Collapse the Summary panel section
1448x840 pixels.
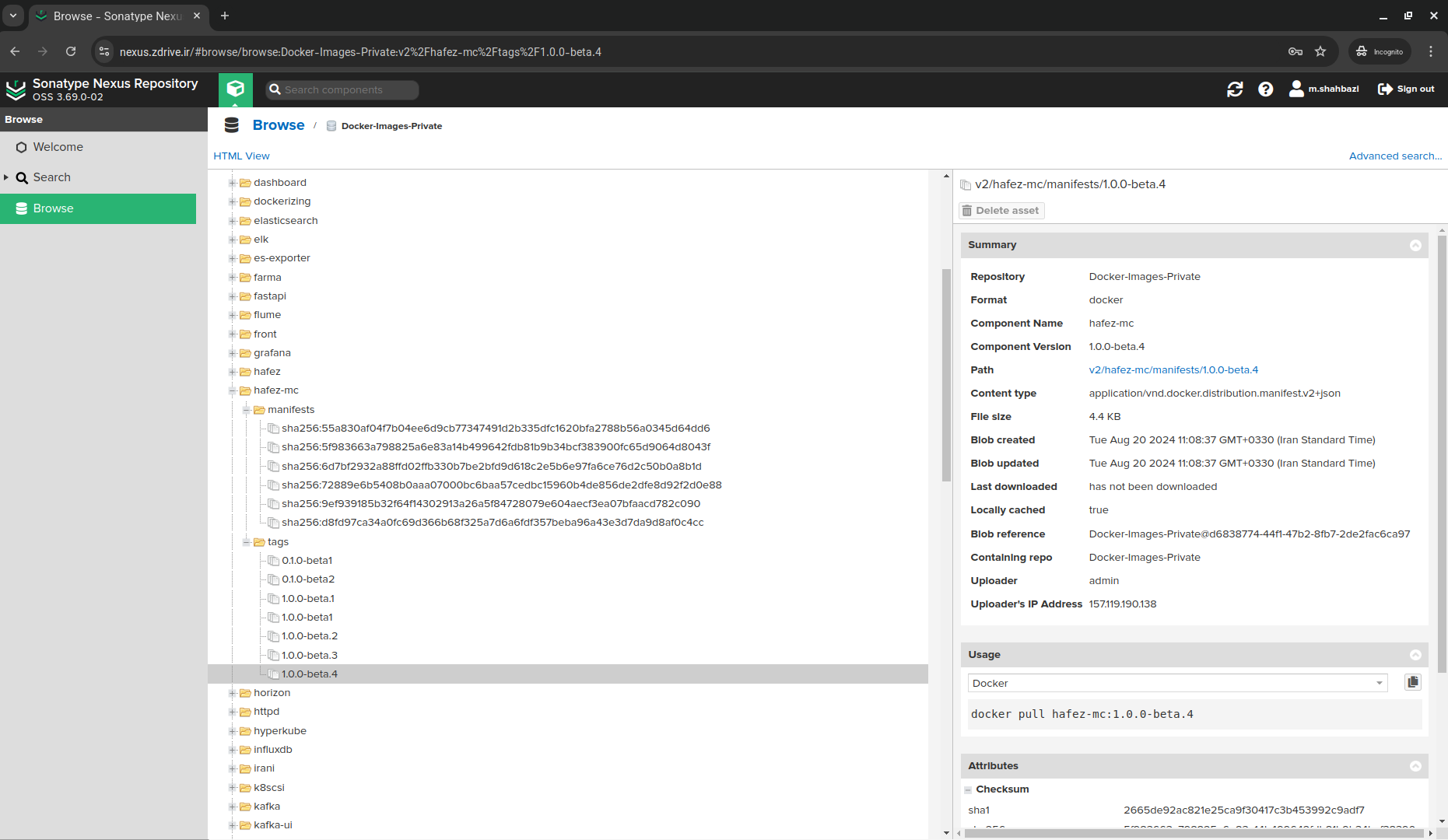click(x=1415, y=245)
